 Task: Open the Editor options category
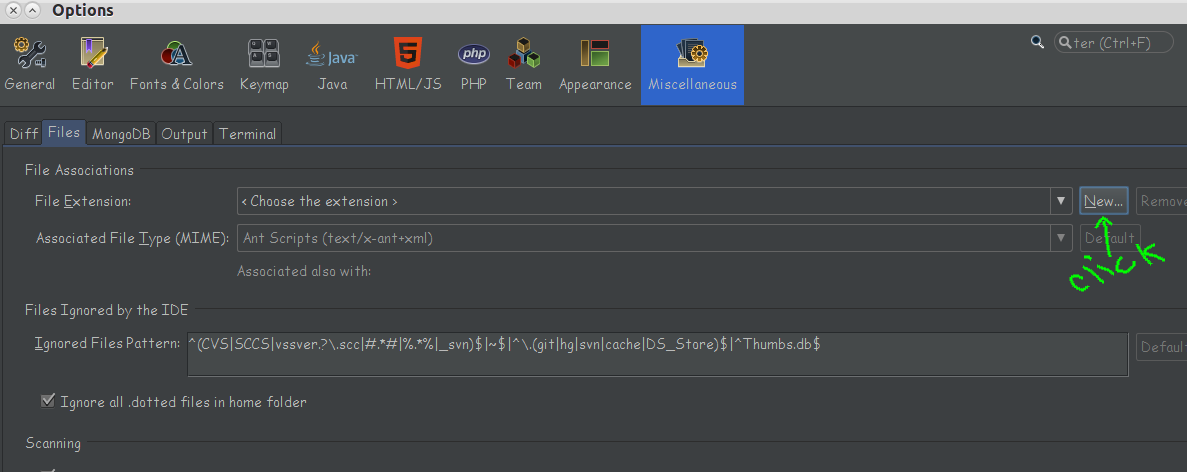(x=93, y=65)
